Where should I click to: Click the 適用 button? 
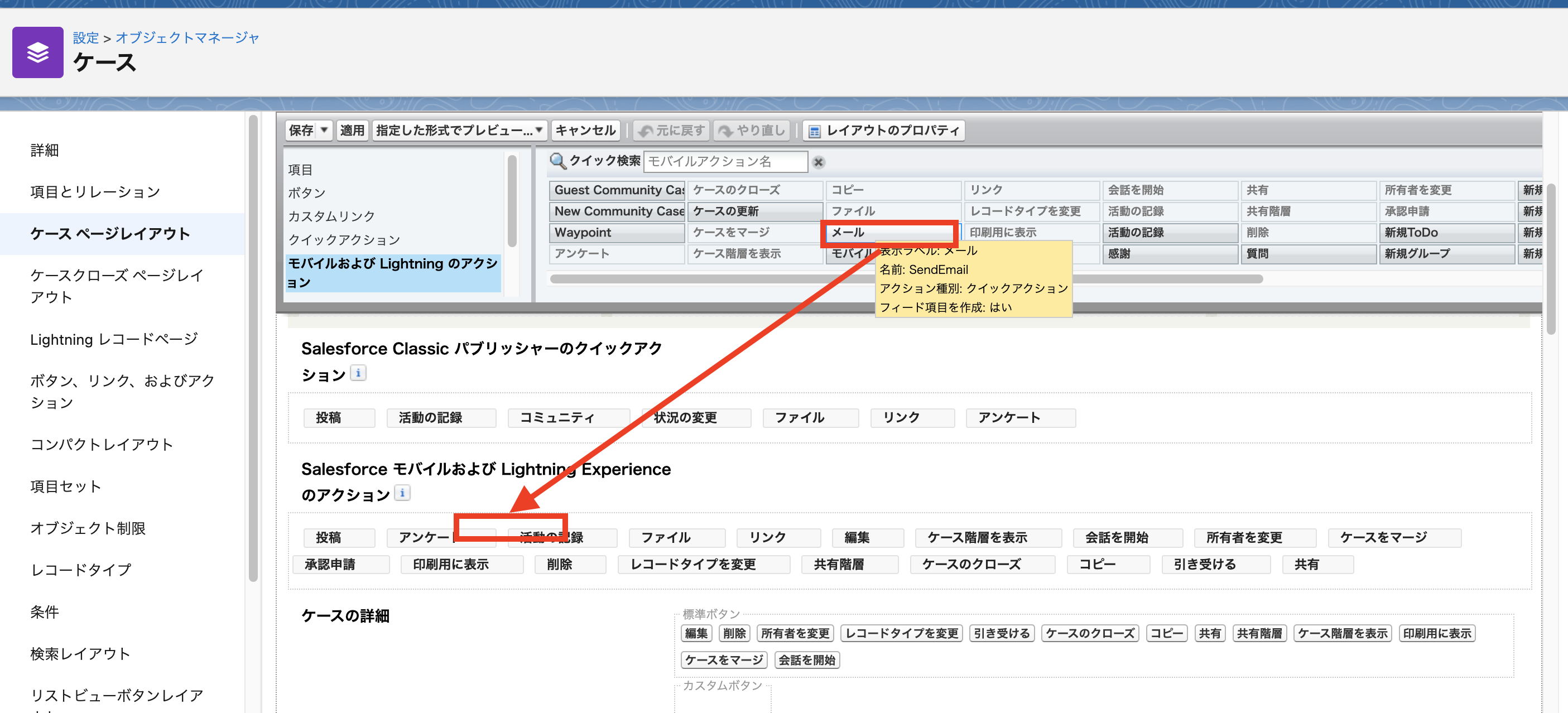353,129
